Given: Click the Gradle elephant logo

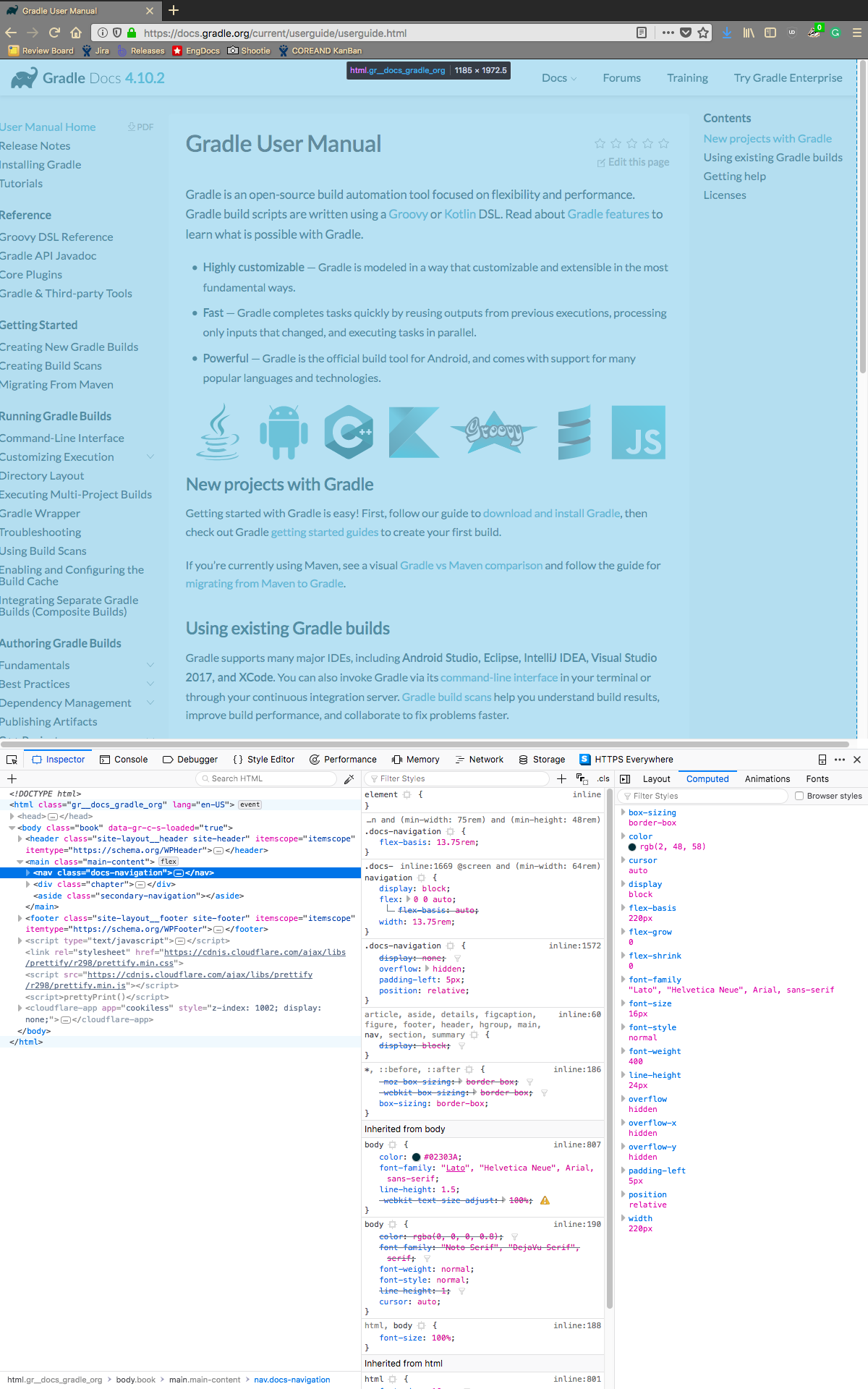Looking at the screenshot, I should 24,78.
